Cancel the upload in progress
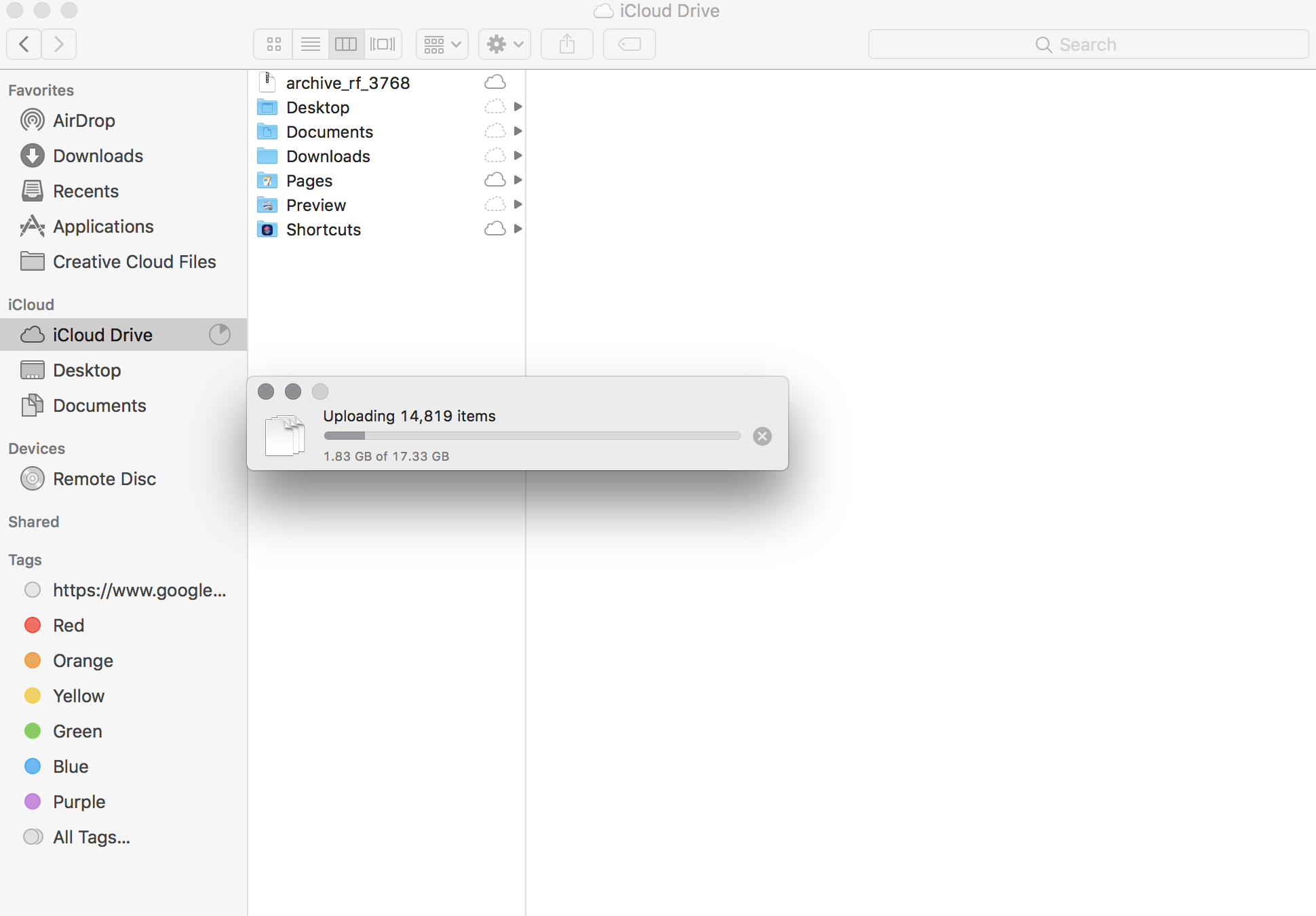Image resolution: width=1316 pixels, height=916 pixels. coord(762,436)
